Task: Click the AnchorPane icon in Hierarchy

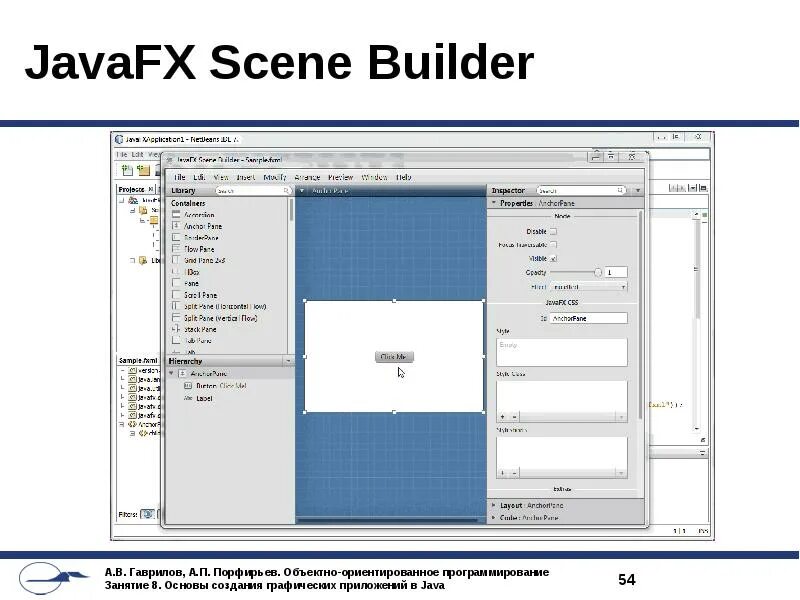Action: 182,373
